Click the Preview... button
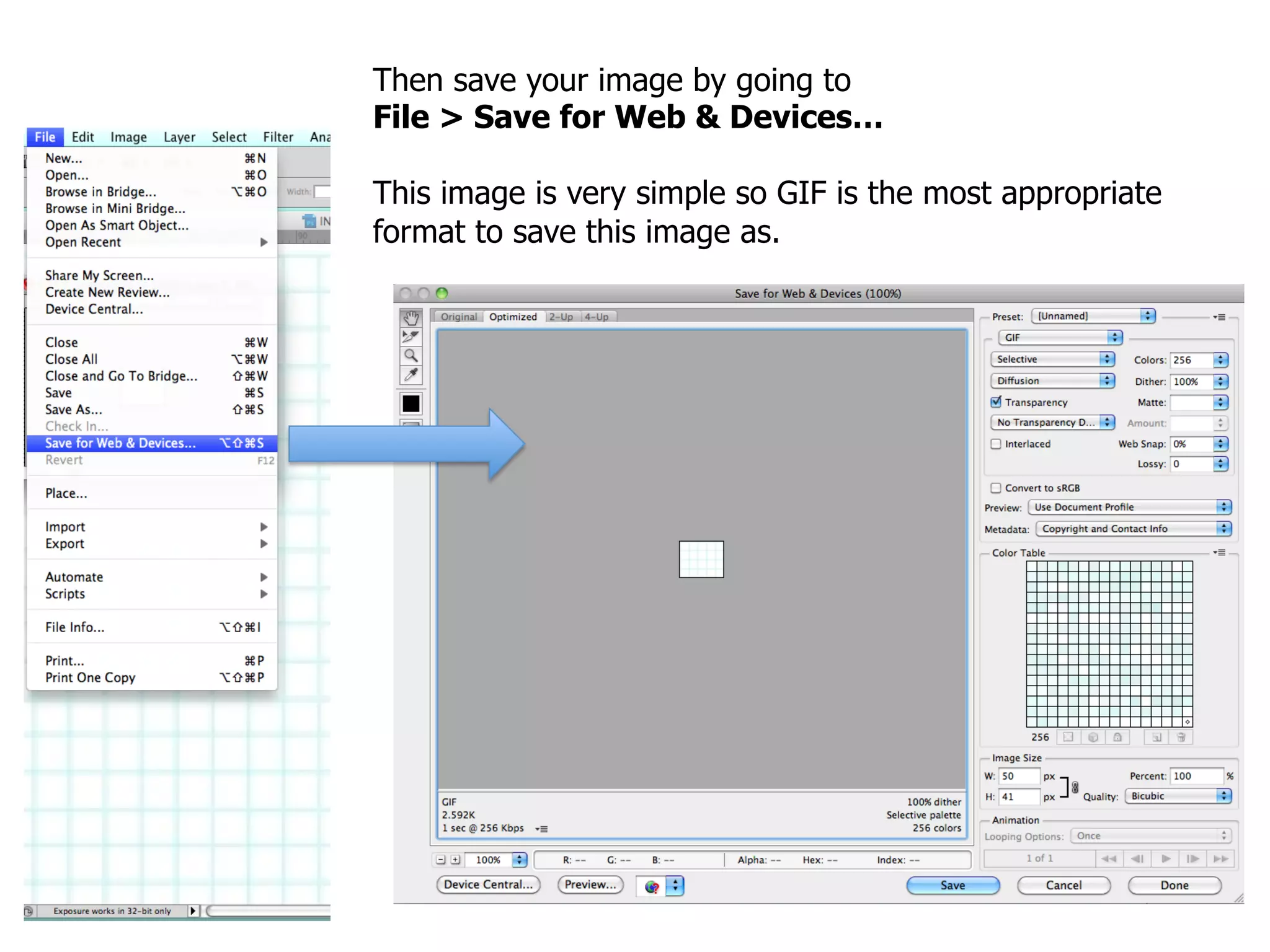This screenshot has width=1270, height=952. 590,884
